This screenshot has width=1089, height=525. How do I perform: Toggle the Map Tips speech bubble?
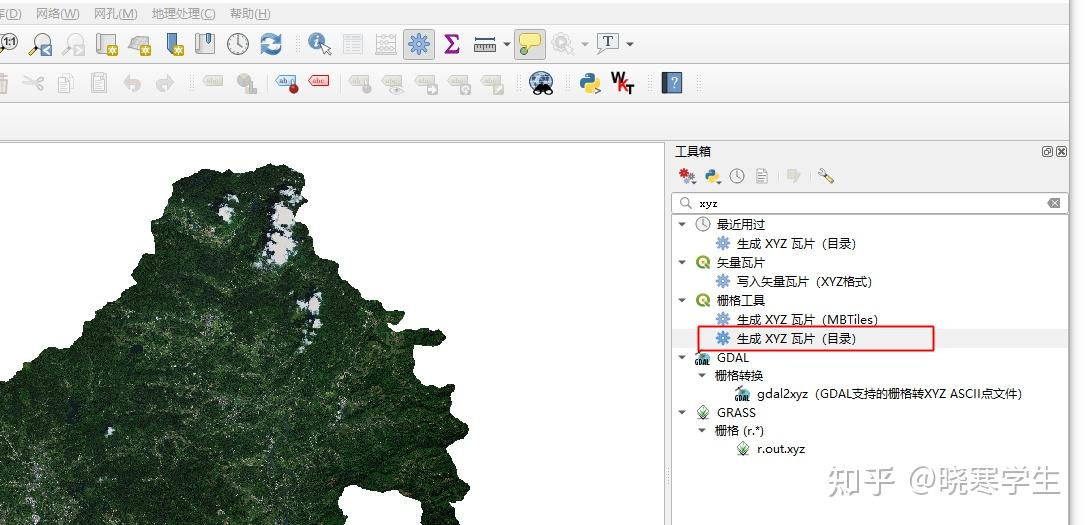tap(529, 44)
